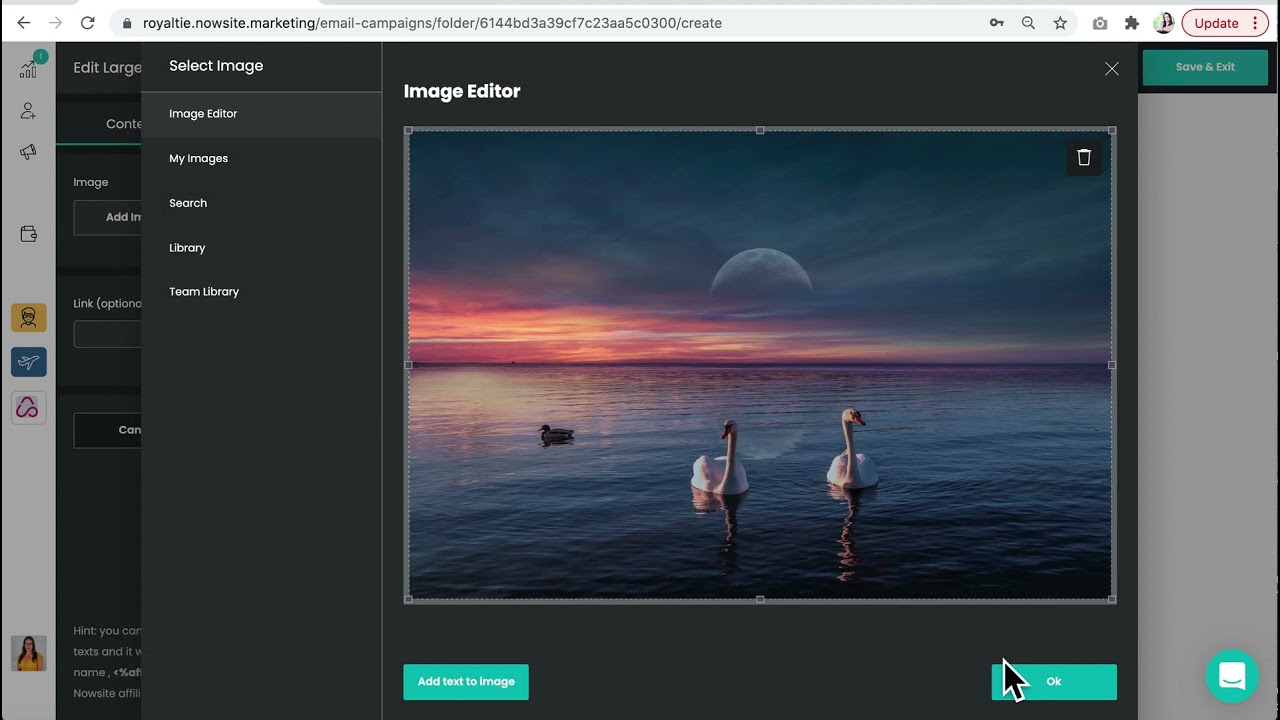1280x720 pixels.
Task: Open the chat support bubble
Action: [x=1232, y=676]
